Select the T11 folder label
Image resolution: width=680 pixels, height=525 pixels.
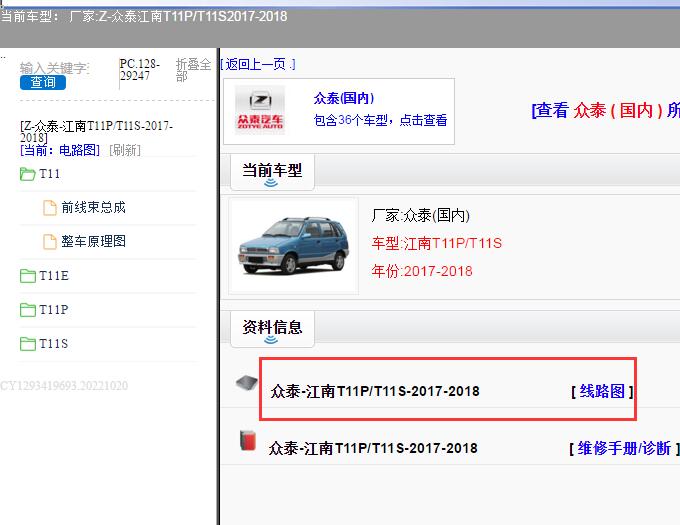point(49,173)
